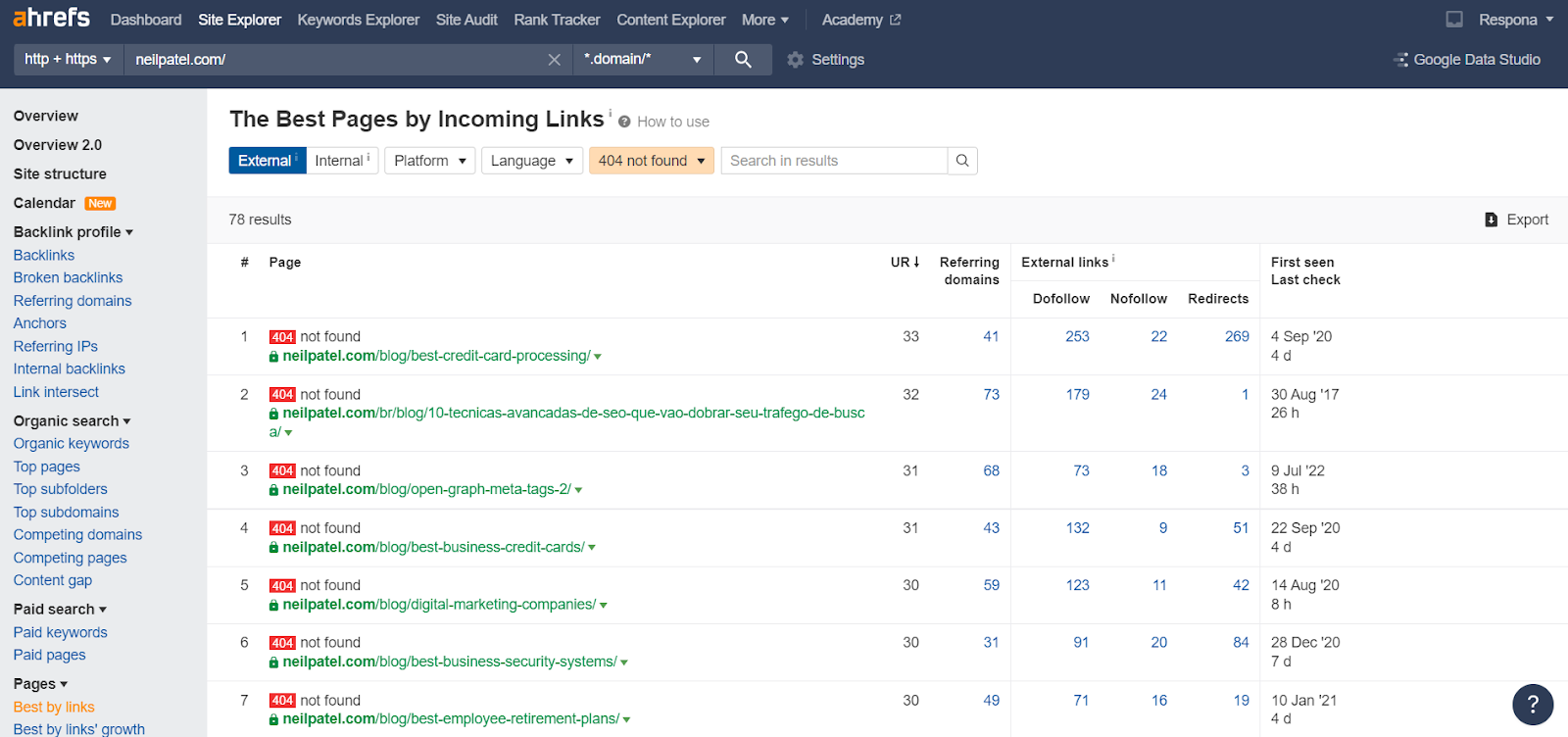Click the External links info icon
Image resolution: width=1568 pixels, height=737 pixels.
click(1113, 260)
